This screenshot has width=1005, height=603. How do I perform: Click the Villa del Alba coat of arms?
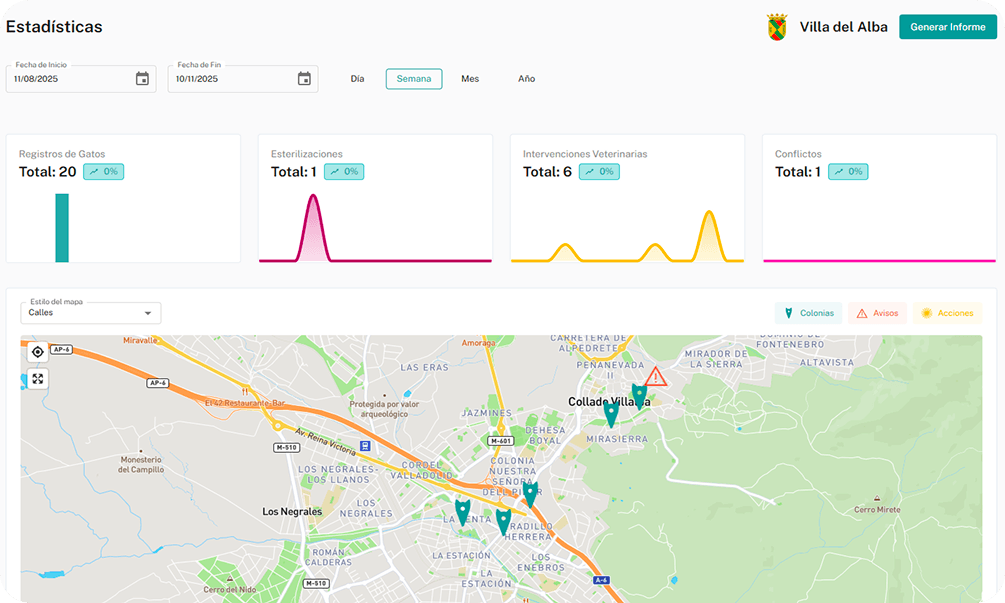pos(776,27)
